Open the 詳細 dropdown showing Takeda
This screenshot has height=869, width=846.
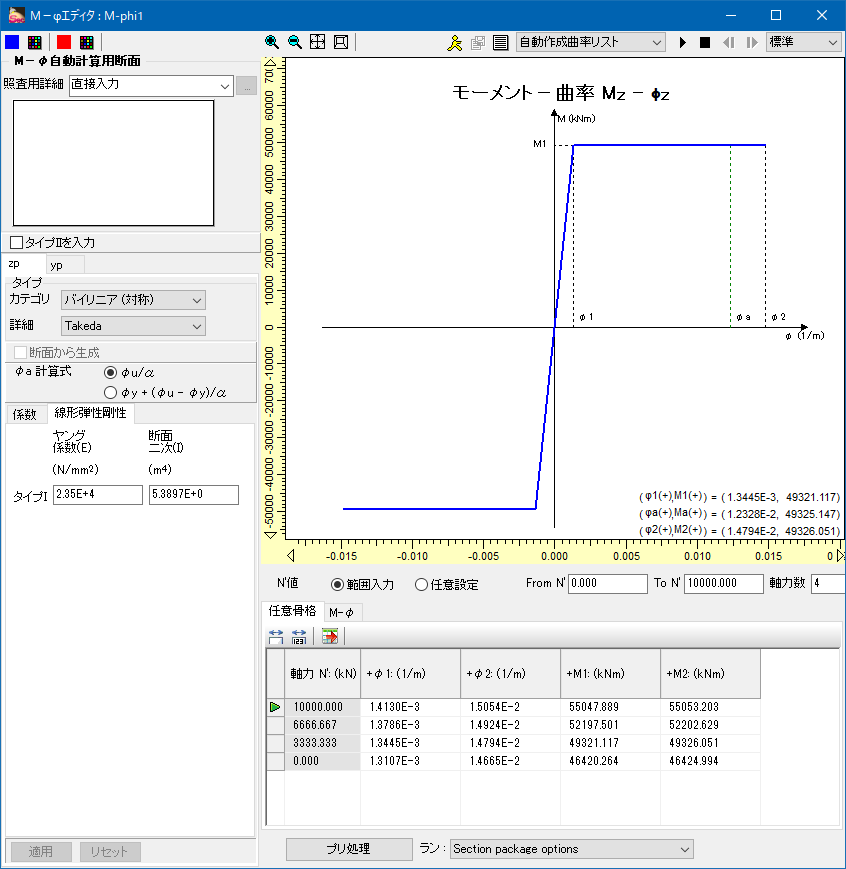point(133,326)
